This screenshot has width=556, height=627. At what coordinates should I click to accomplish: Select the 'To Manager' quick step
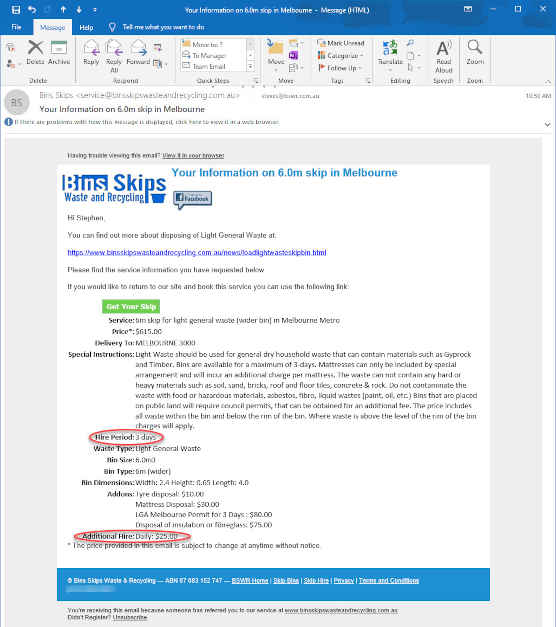204,55
